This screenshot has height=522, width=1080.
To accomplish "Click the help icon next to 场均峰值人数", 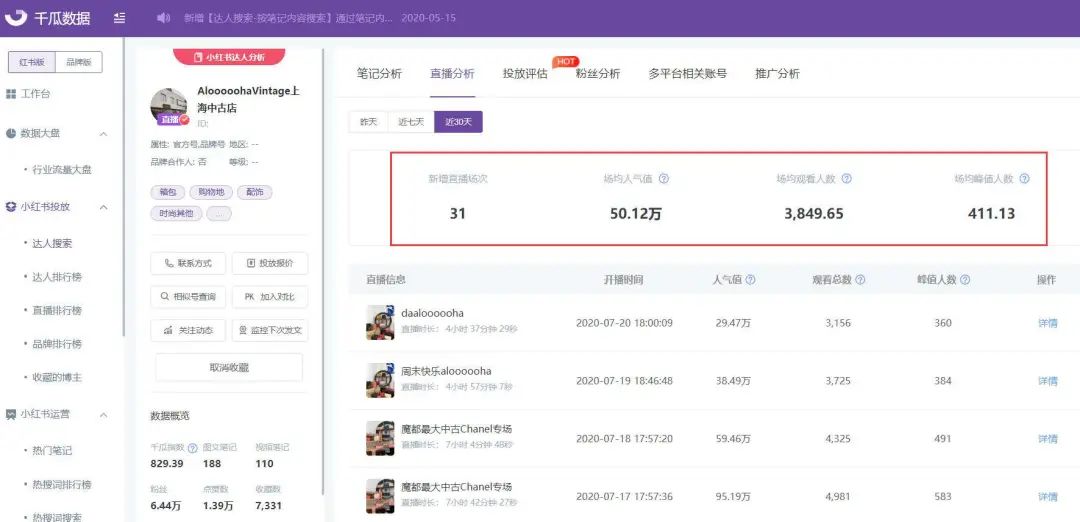I will [1024, 178].
